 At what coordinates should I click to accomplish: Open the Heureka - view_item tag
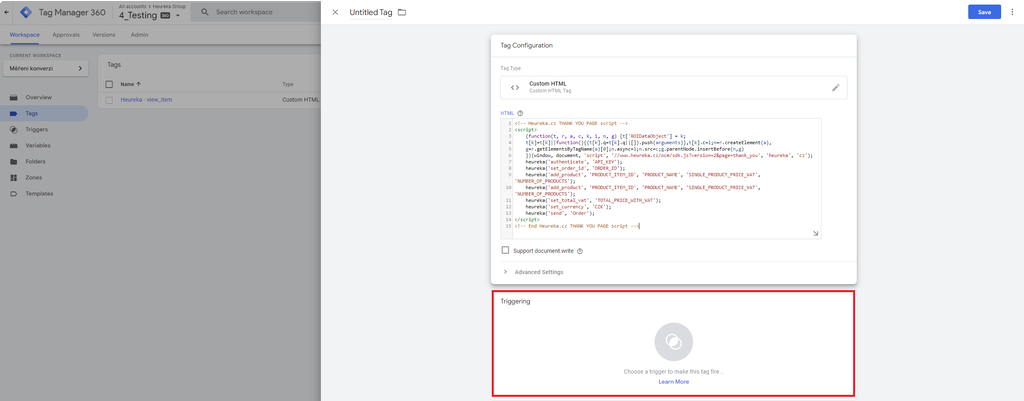click(x=146, y=100)
